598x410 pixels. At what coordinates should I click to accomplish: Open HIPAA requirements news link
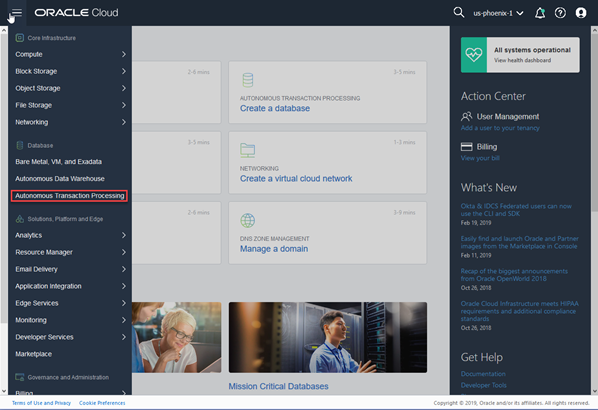519,311
